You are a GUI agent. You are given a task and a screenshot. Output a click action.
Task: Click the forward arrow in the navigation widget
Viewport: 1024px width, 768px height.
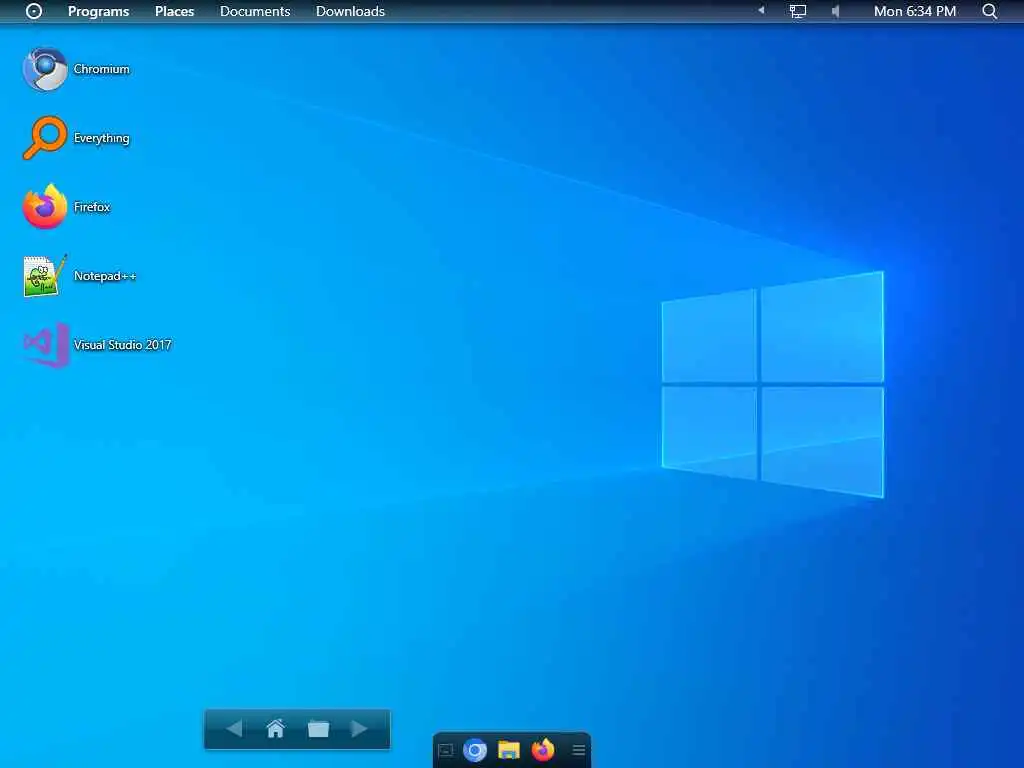click(359, 728)
